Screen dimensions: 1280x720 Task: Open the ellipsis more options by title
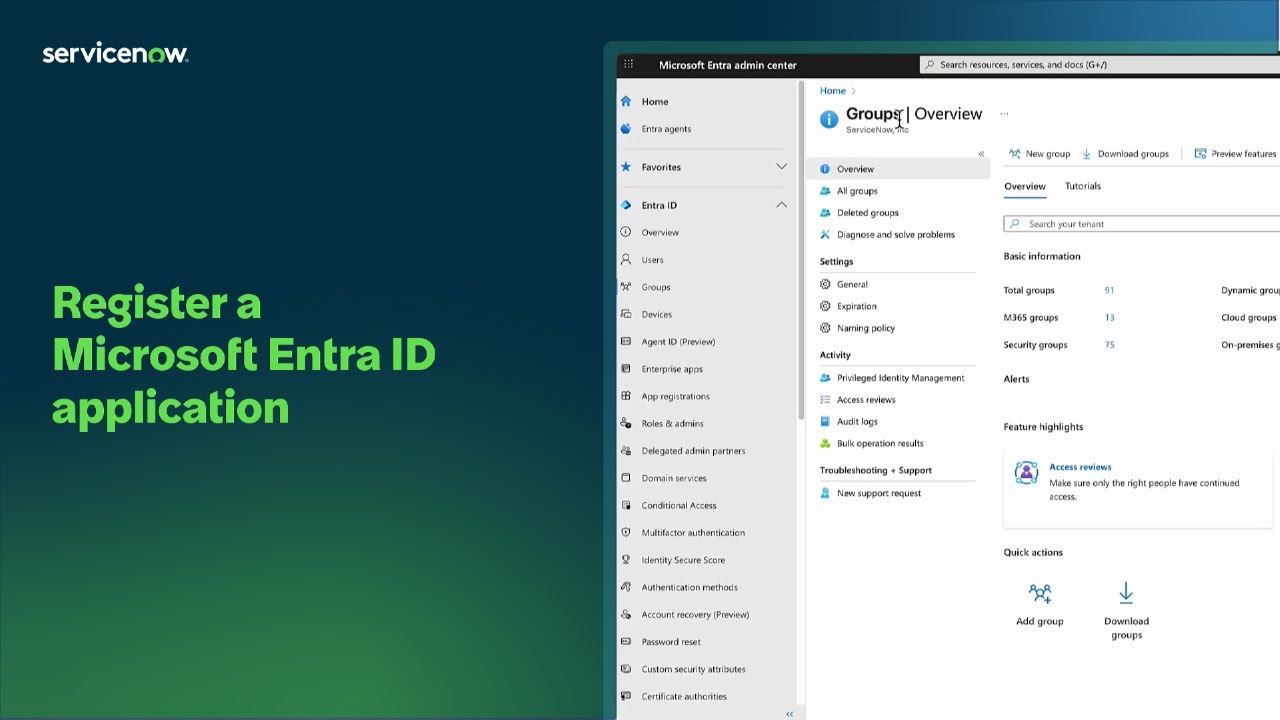1004,114
